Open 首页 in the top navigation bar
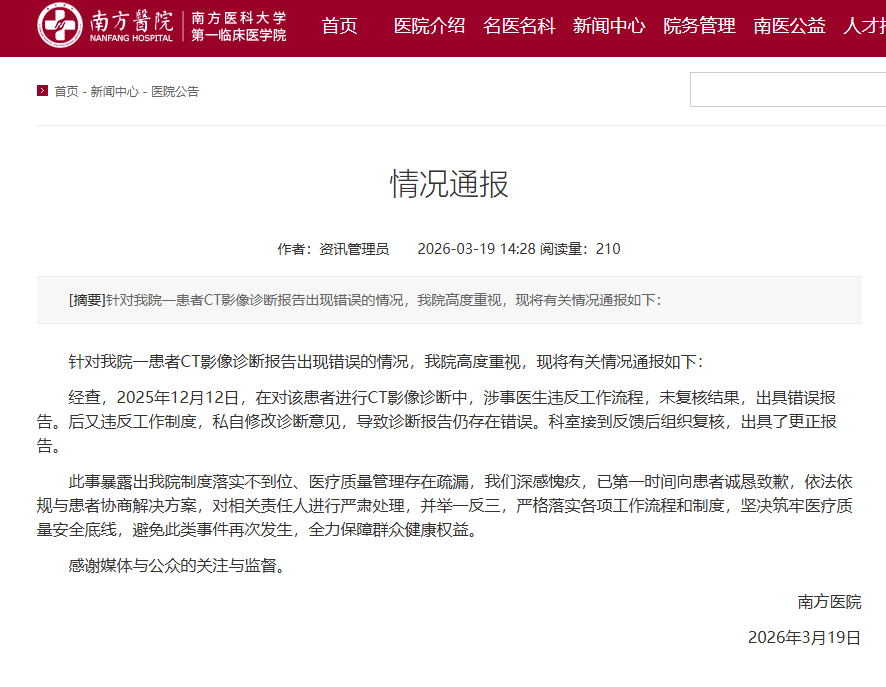This screenshot has width=886, height=687. click(x=339, y=26)
